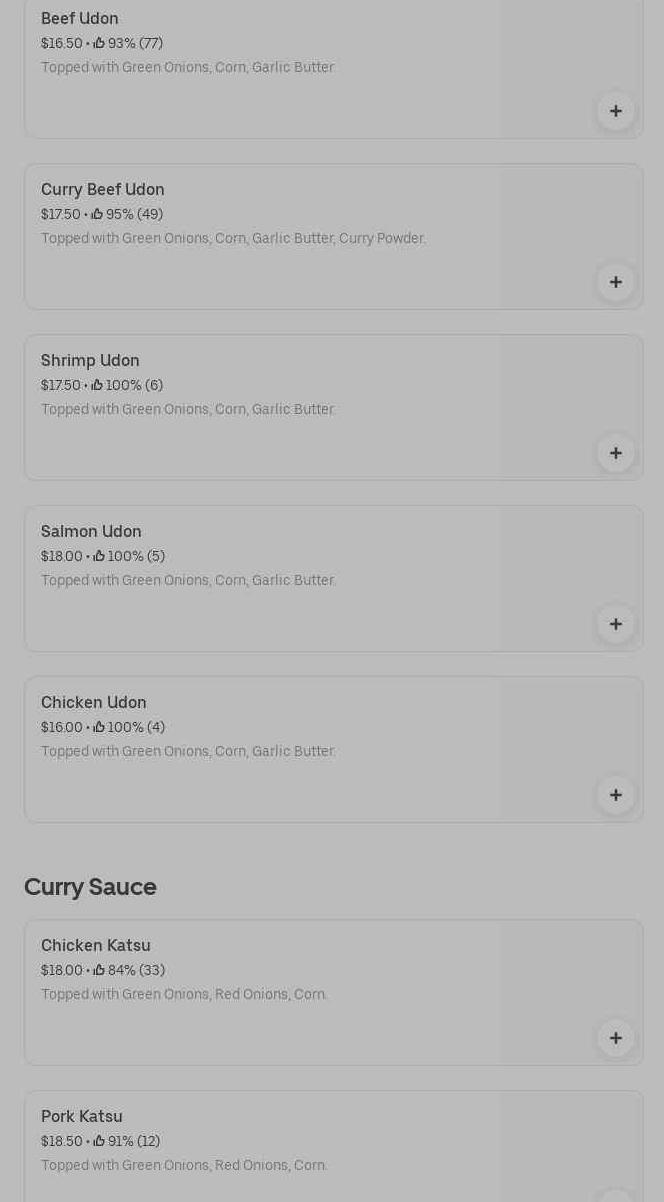Image resolution: width=664 pixels, height=1202 pixels.
Task: Open the Chicken Katsu item title
Action: click(x=96, y=945)
